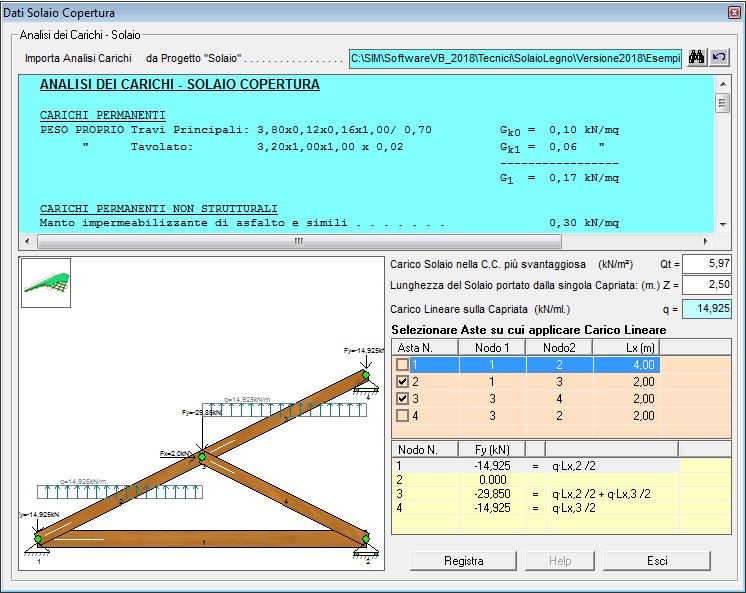Uncheck the checkbox for Asta 2
The image size is (746, 593).
402,382
